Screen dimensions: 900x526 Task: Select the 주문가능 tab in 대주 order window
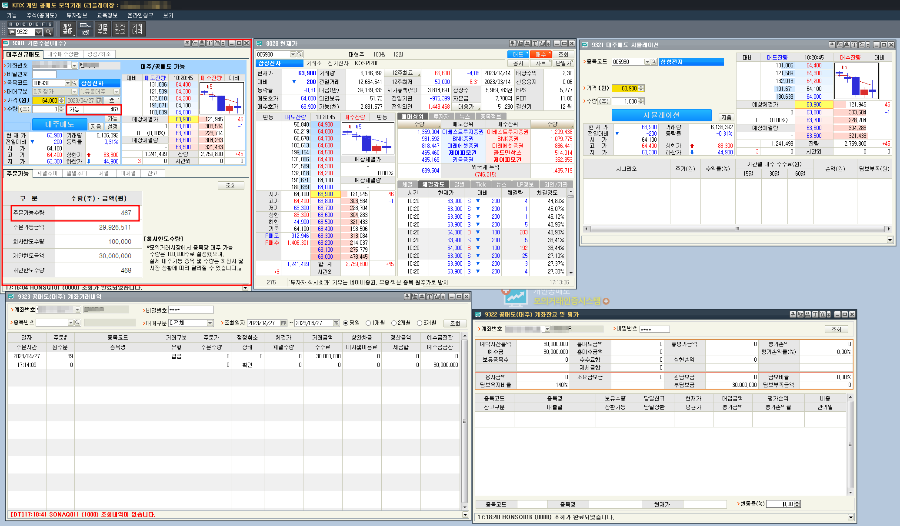(17, 173)
